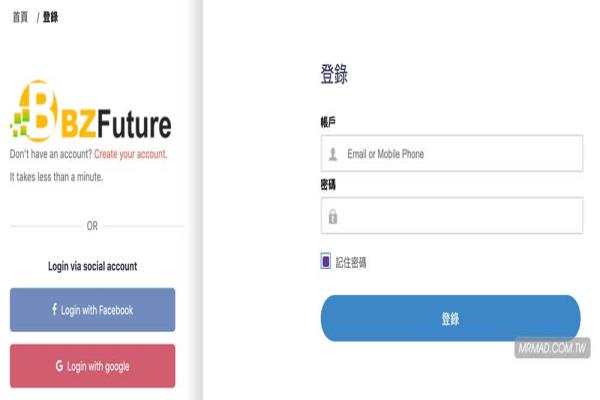The image size is (600, 400).
Task: Click the Google G icon
Action: tap(59, 366)
